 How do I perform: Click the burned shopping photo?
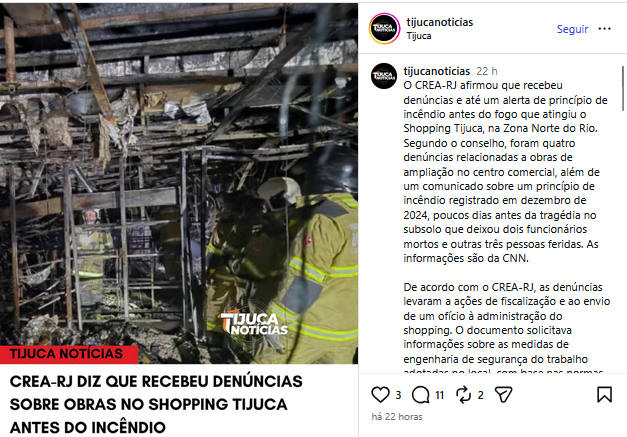pos(179,176)
